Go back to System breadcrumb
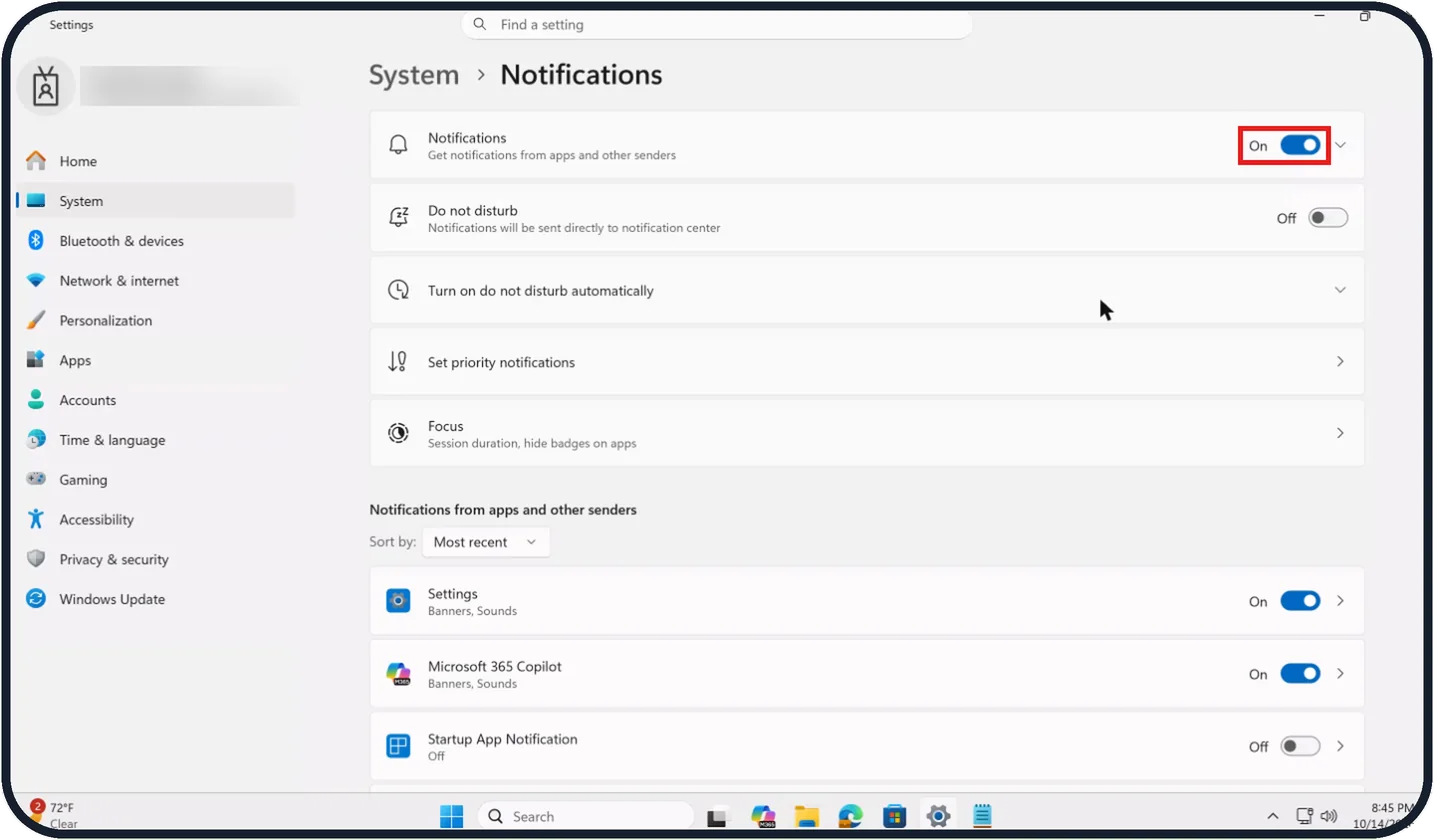The width and height of the screenshot is (1434, 840). click(x=414, y=75)
